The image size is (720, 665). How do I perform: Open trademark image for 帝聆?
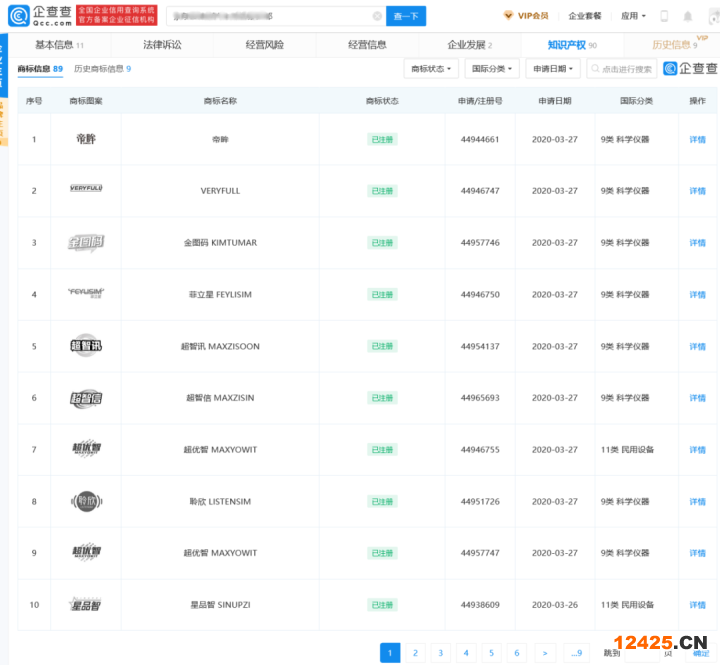86,139
